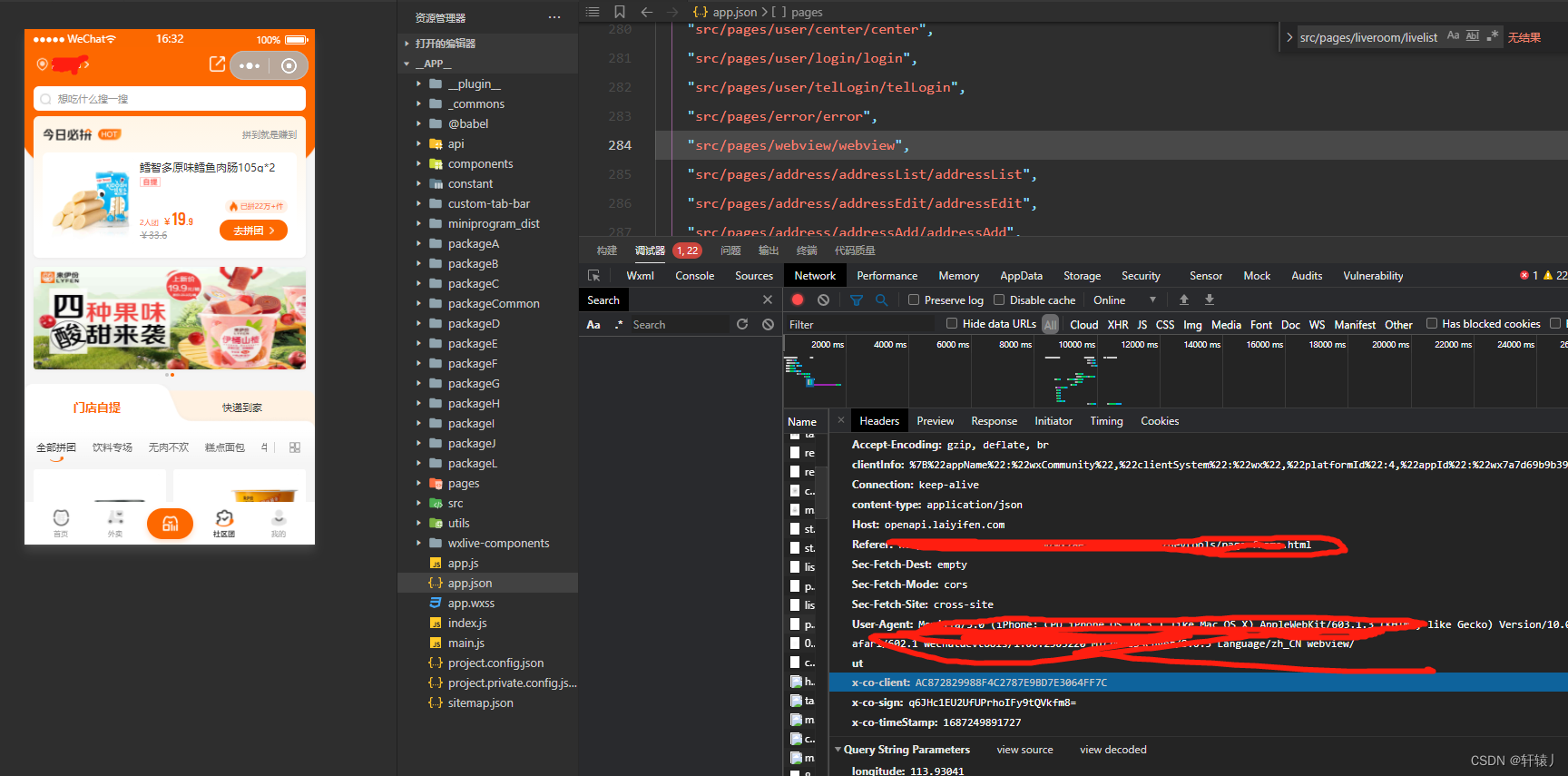Image resolution: width=1568 pixels, height=776 pixels.
Task: Tap the orange center store tab icon
Action: tap(170, 524)
